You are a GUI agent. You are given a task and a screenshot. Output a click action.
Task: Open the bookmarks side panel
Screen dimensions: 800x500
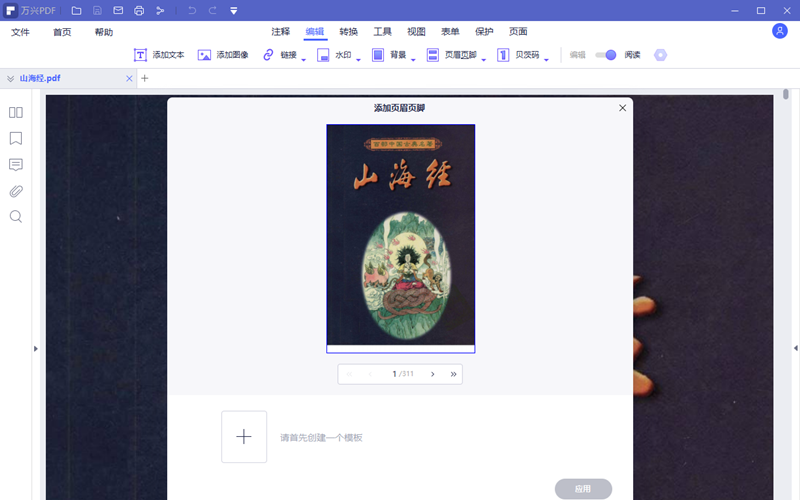point(16,139)
